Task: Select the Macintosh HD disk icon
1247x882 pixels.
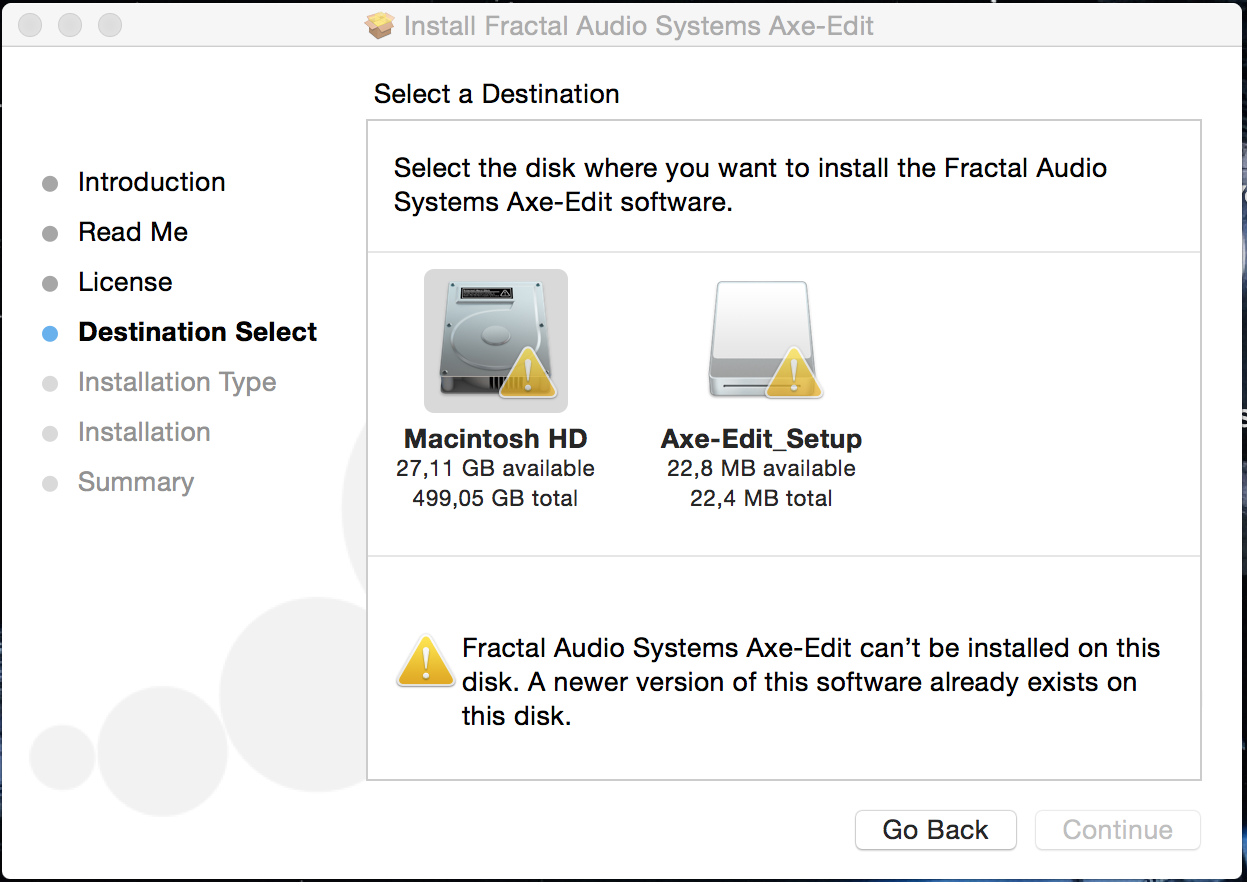Action: tap(496, 341)
